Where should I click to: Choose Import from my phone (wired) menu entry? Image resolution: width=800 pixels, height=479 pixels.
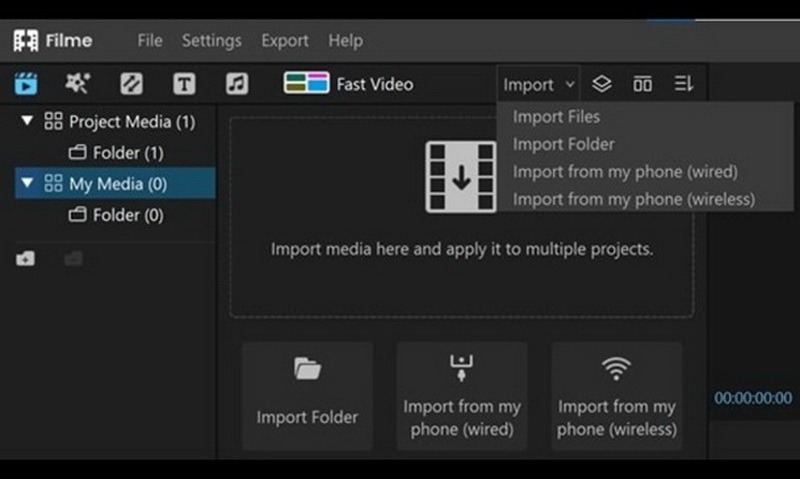(625, 172)
